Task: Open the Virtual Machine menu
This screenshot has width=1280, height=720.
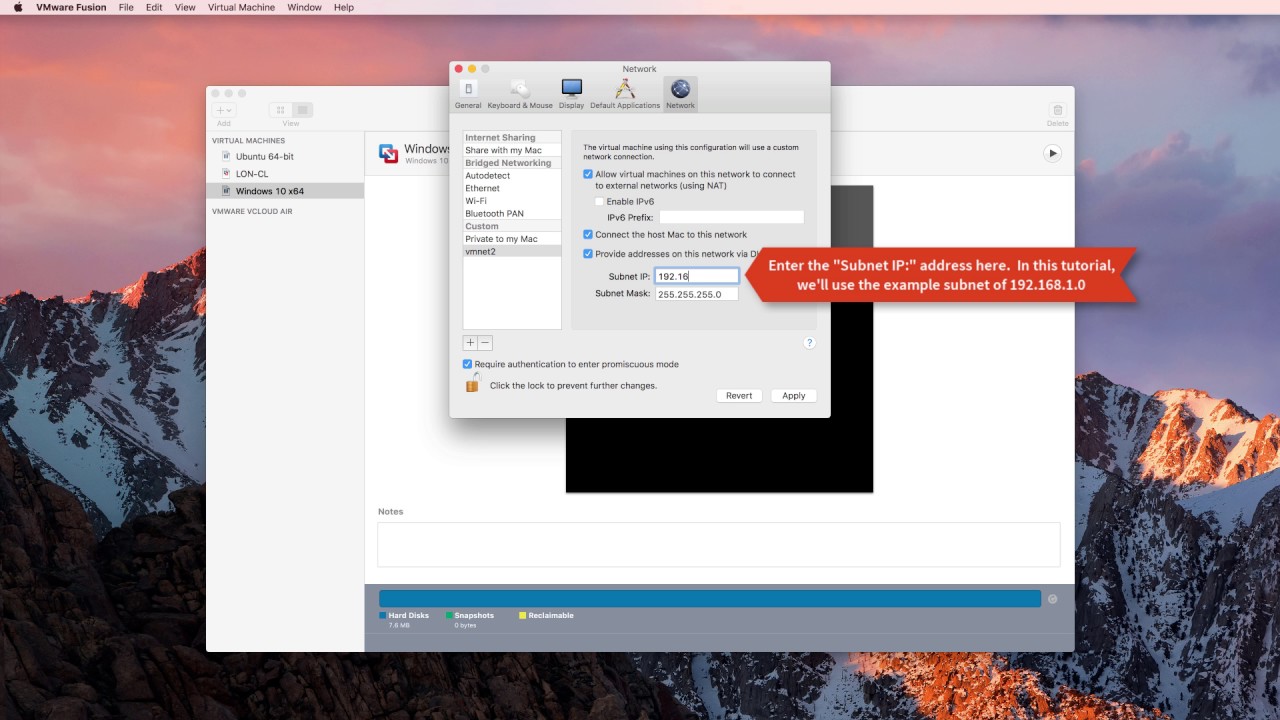Action: point(241,7)
